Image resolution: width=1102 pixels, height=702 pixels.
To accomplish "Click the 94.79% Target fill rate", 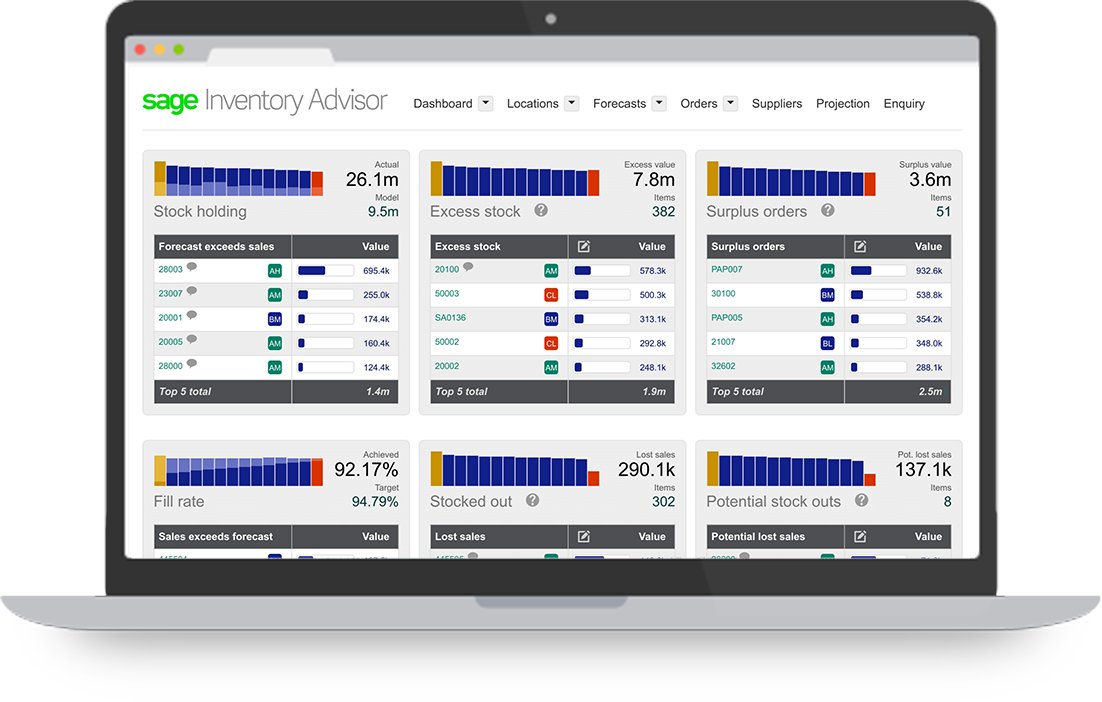I will tap(375, 502).
